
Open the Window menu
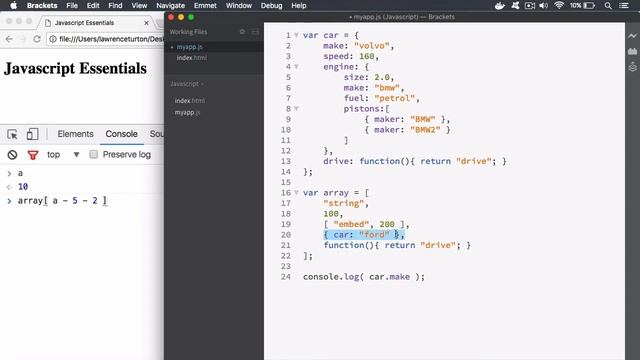coord(239,5)
